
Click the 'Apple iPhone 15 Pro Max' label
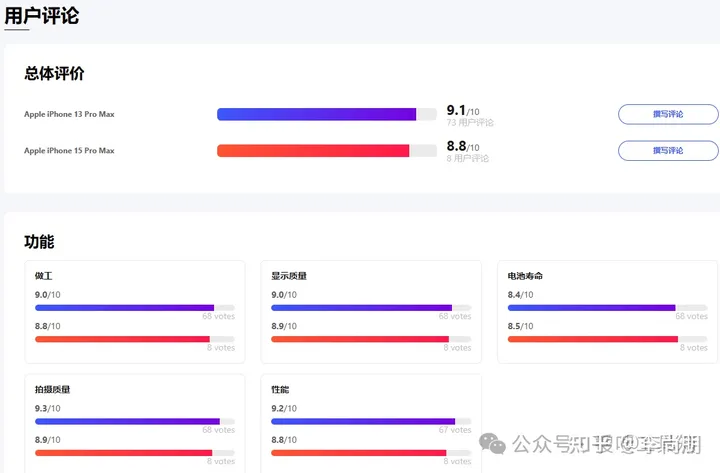pos(69,151)
